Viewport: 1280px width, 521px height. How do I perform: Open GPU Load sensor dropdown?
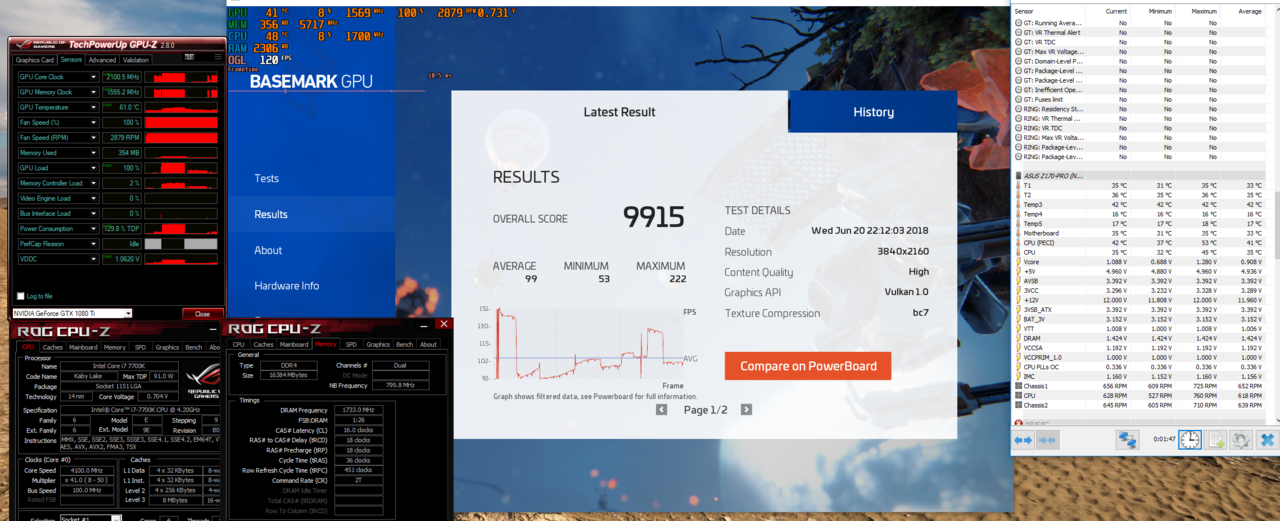coord(94,168)
